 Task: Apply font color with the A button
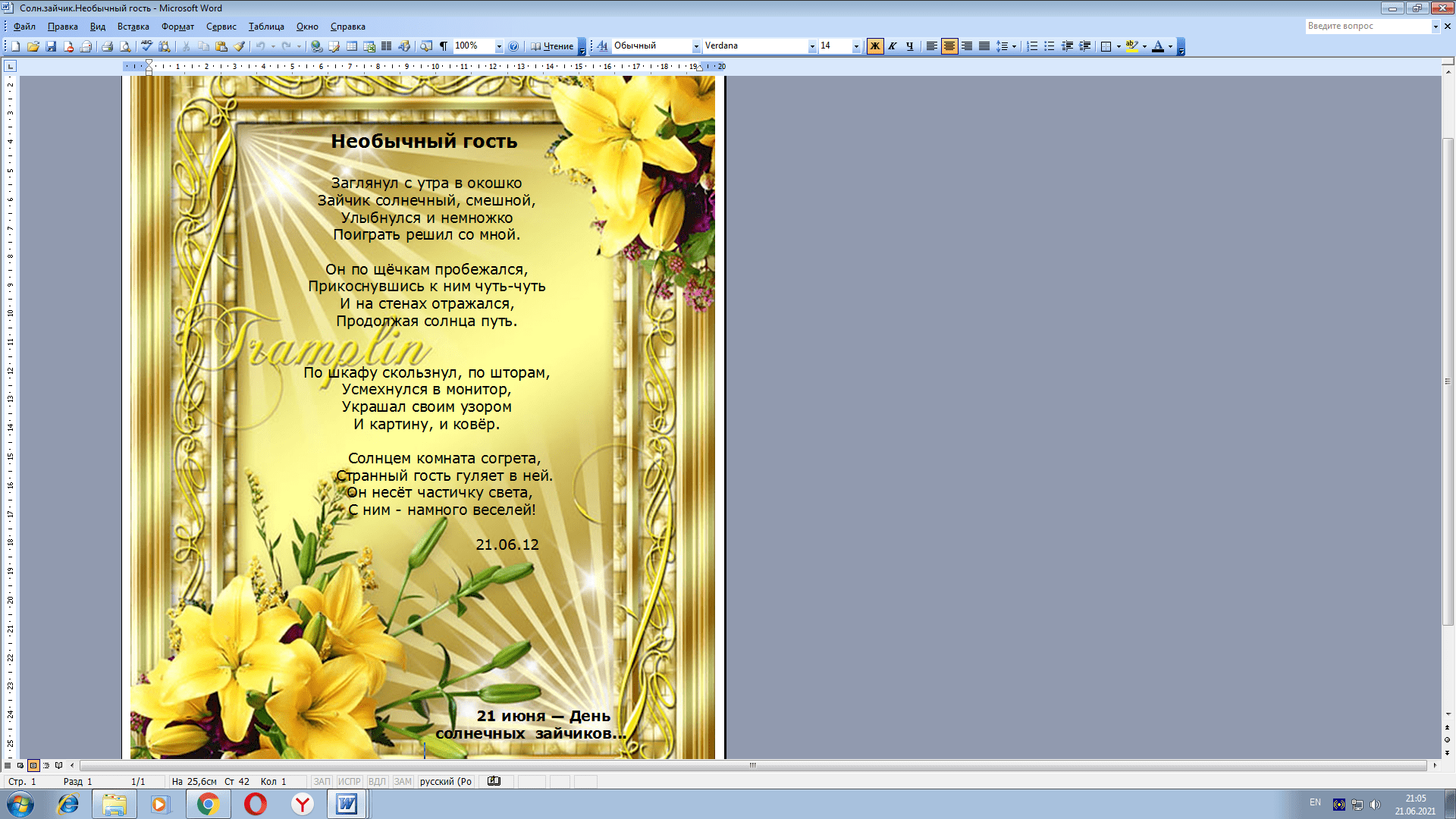[x=1158, y=46]
